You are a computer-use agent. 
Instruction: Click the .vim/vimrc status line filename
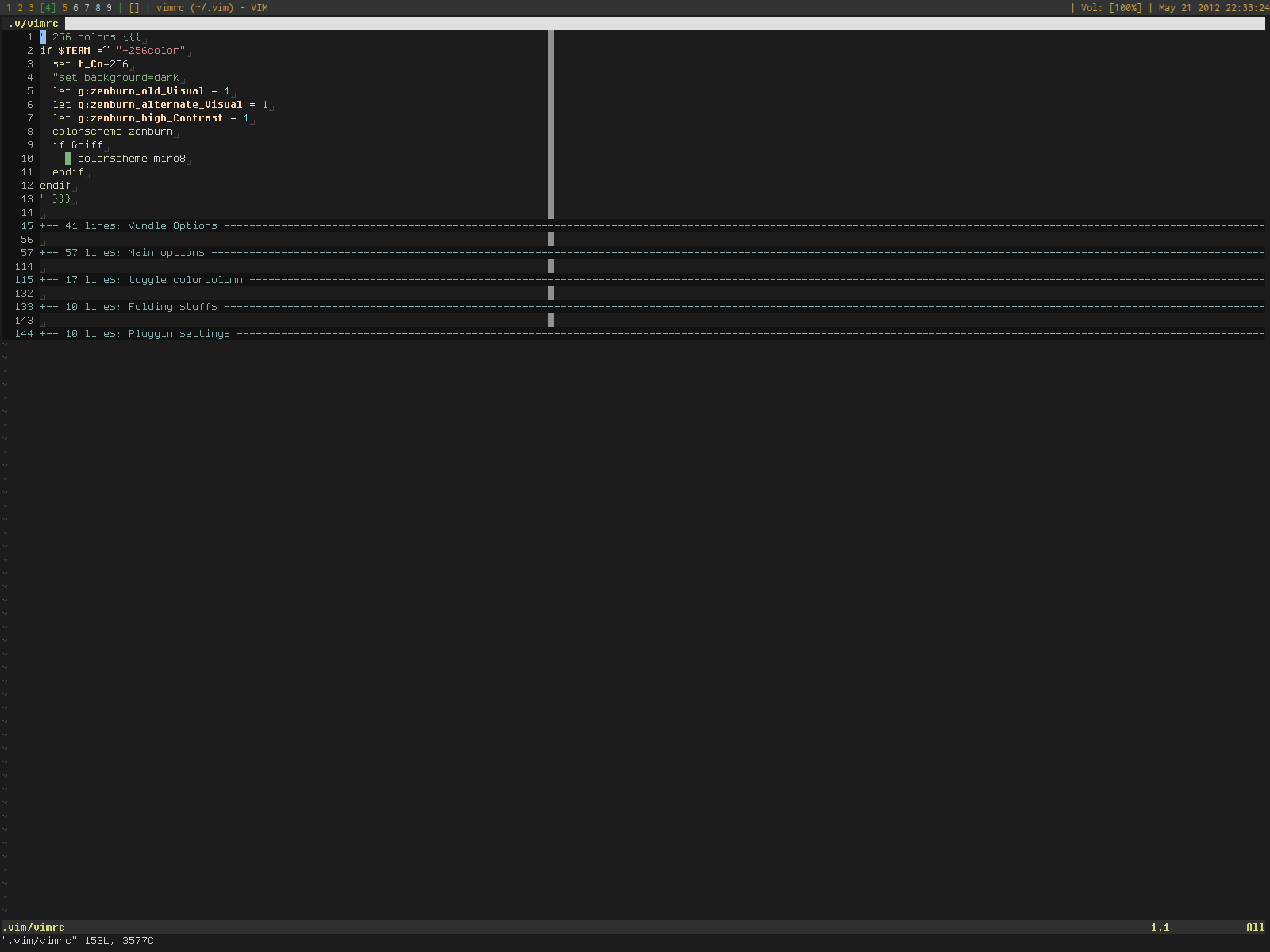(33, 927)
